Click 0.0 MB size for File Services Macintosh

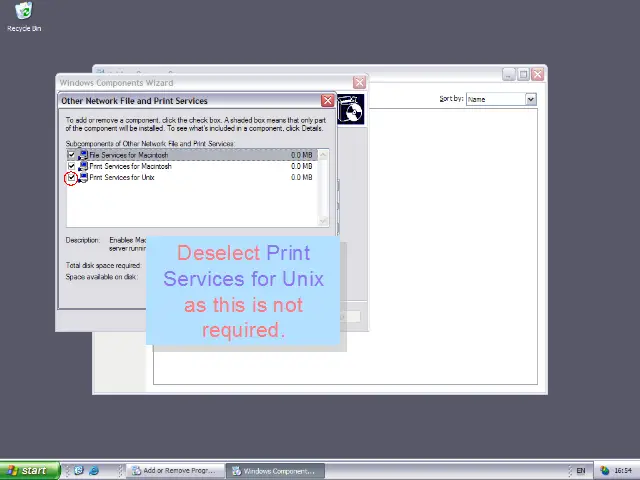(x=302, y=155)
